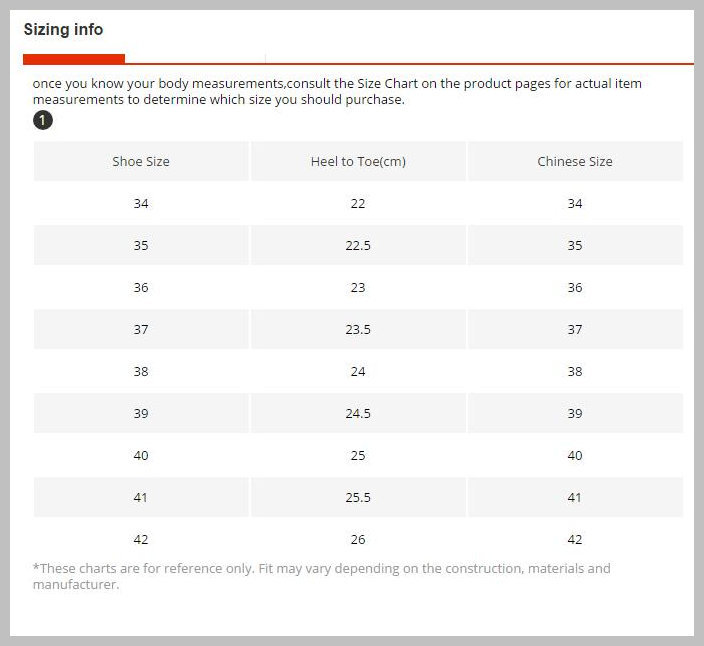Click the body measurements instruction text
Image resolution: width=704 pixels, height=646 pixels.
[x=337, y=91]
